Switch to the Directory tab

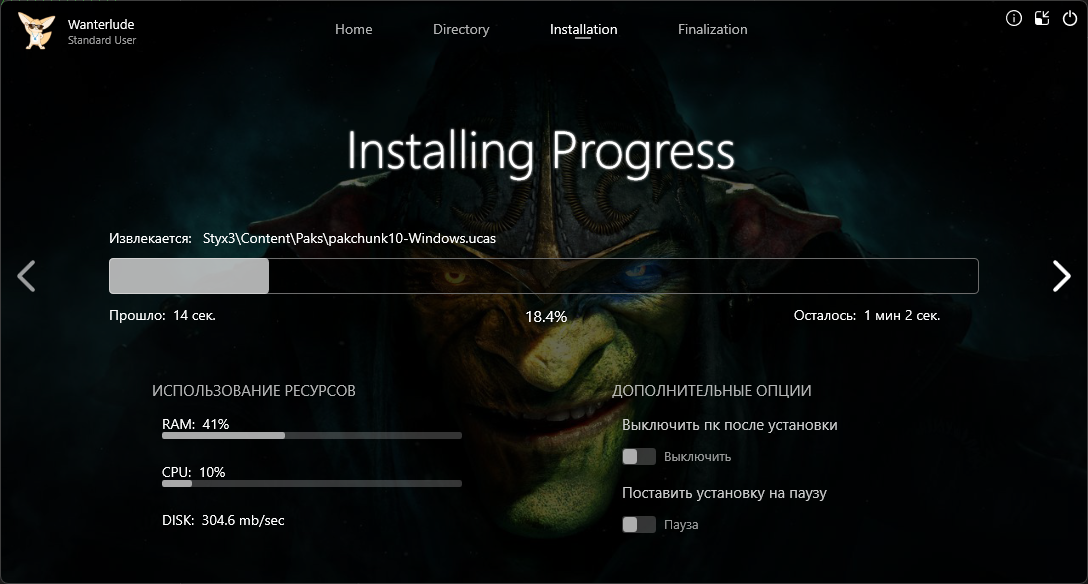461,29
